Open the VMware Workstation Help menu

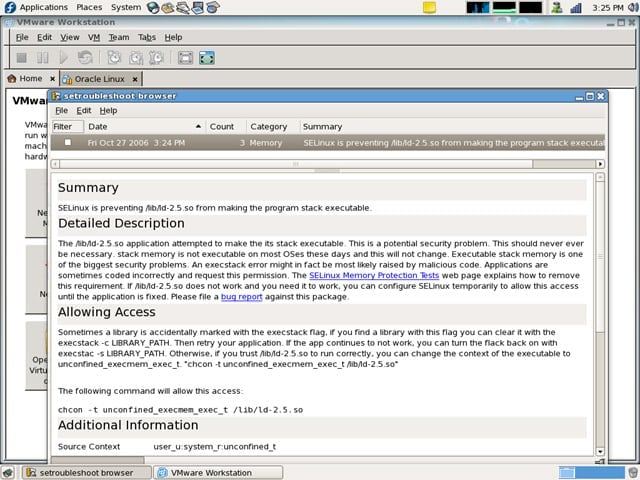coord(173,37)
